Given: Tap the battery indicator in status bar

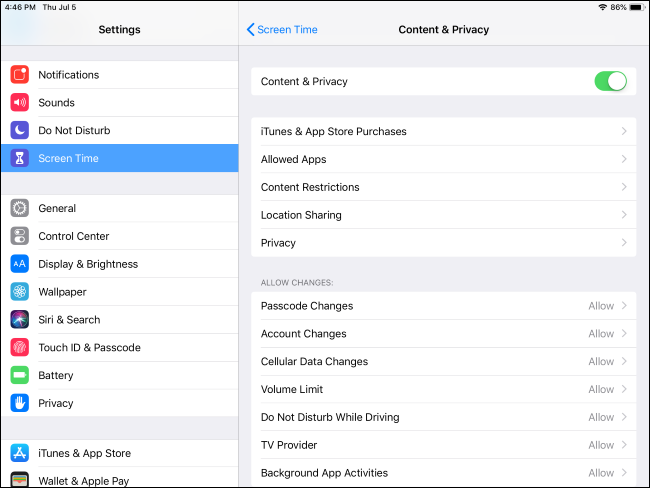Looking at the screenshot, I should pyautogui.click(x=635, y=7).
